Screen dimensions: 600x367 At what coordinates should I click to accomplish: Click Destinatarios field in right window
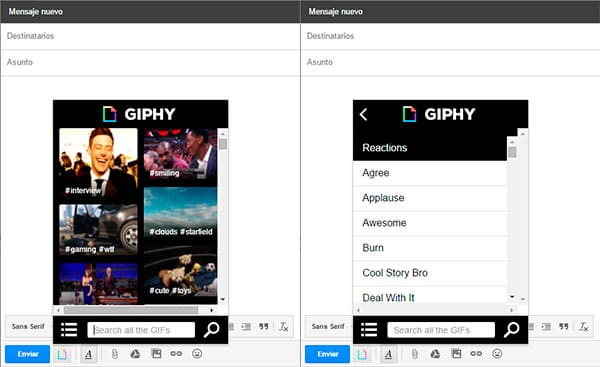450,36
